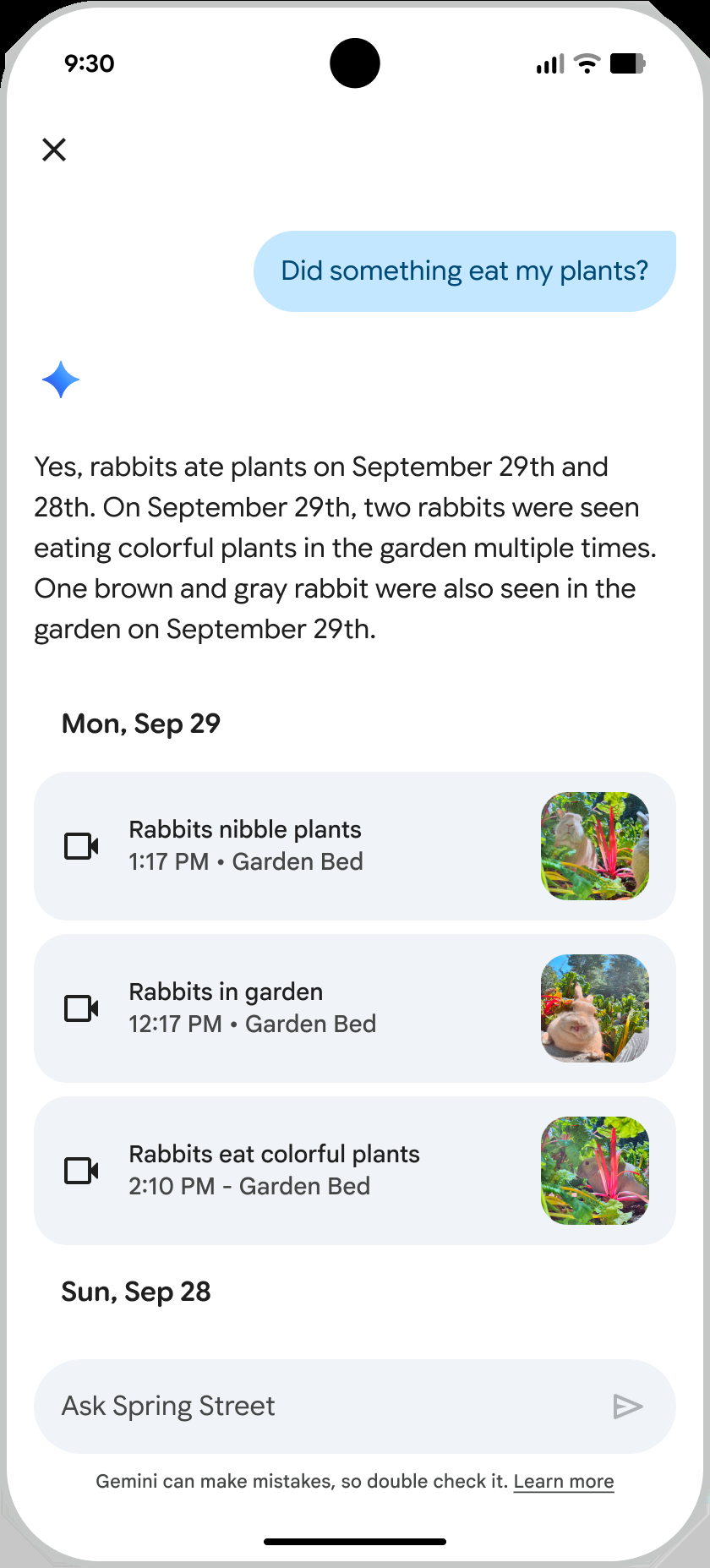Close the Gemini chat screen
The image size is (710, 1568).
[x=54, y=150]
